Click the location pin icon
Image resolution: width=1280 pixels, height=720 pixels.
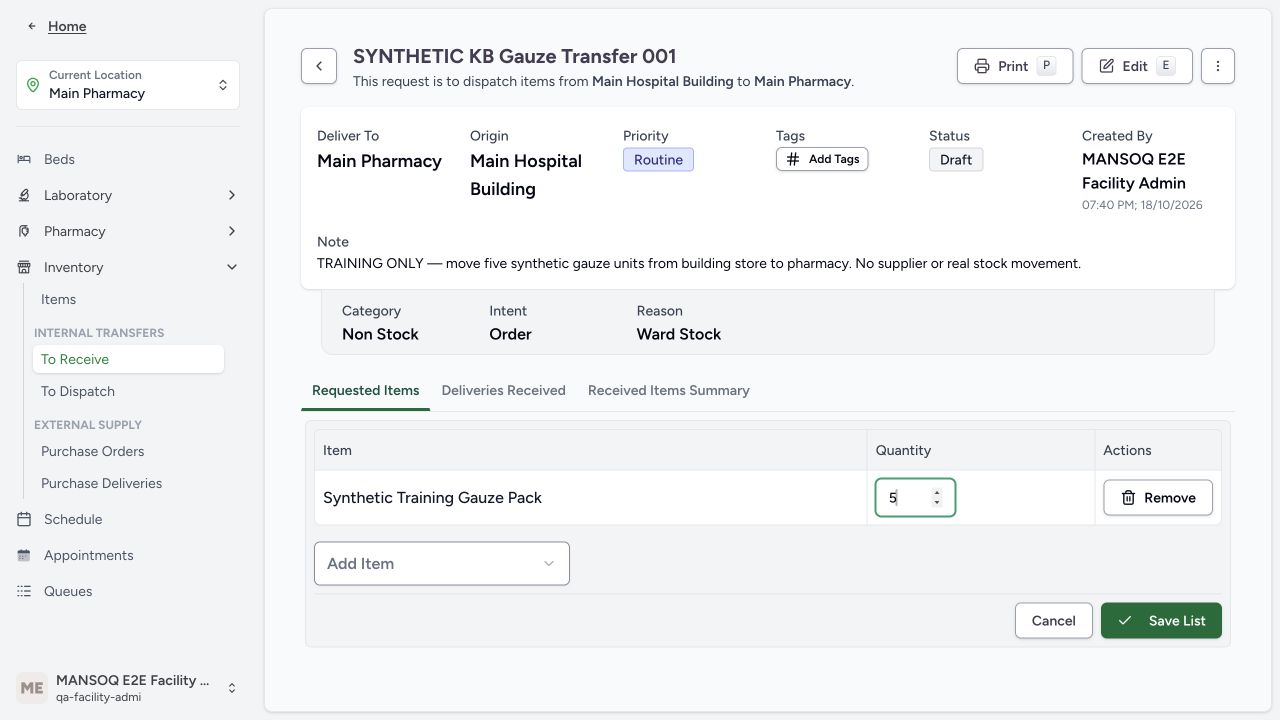click(x=33, y=85)
